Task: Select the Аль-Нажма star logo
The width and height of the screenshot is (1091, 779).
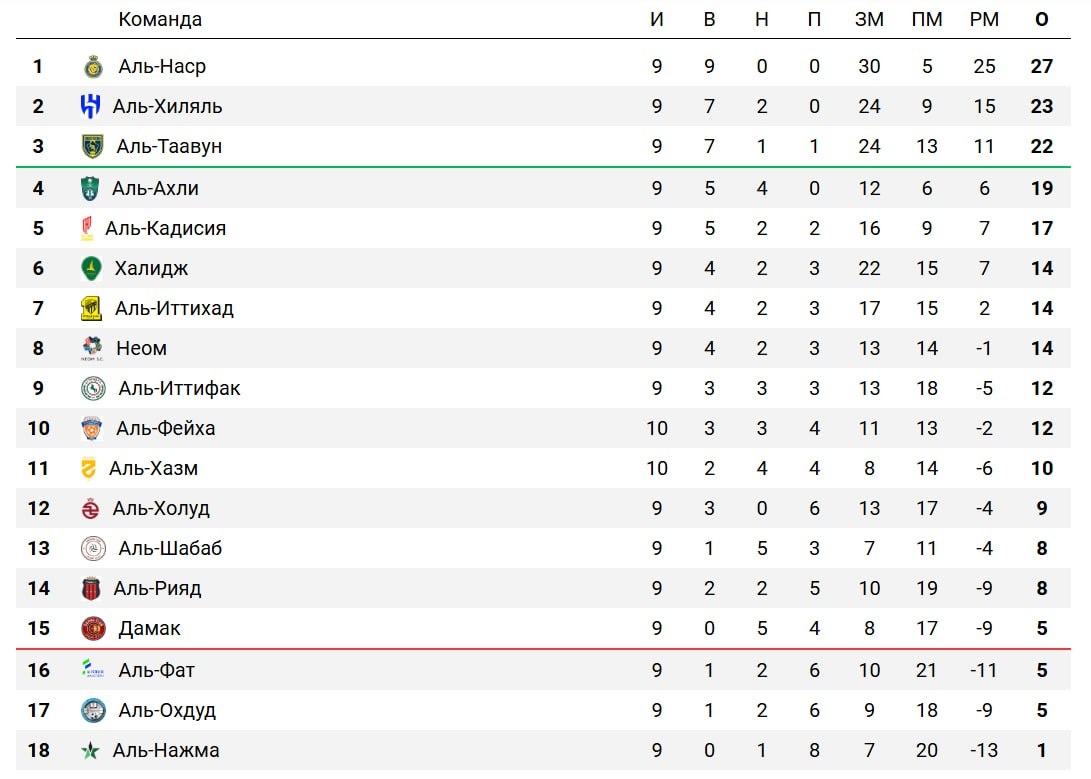Action: pos(90,750)
